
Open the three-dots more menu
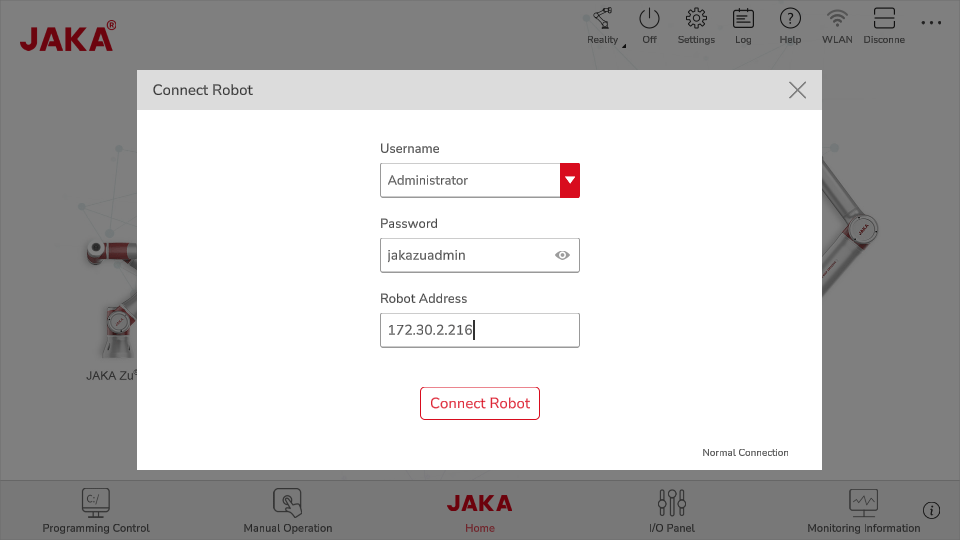(x=931, y=23)
